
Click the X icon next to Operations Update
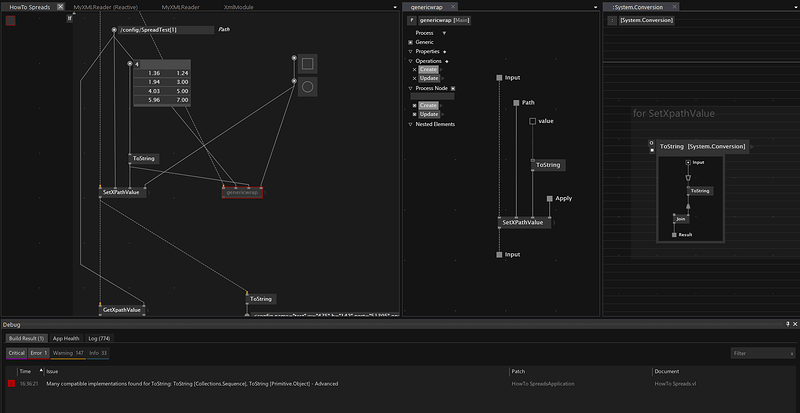click(x=414, y=79)
